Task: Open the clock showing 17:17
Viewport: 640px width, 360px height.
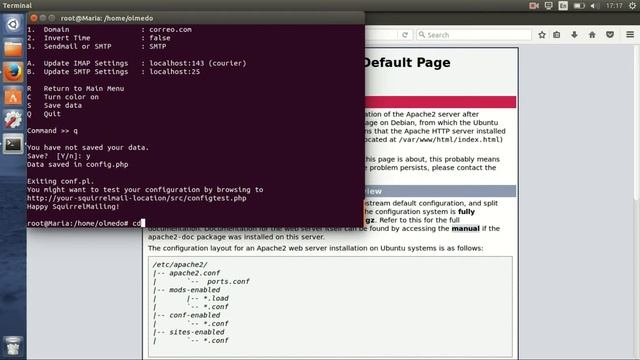Action: point(614,6)
